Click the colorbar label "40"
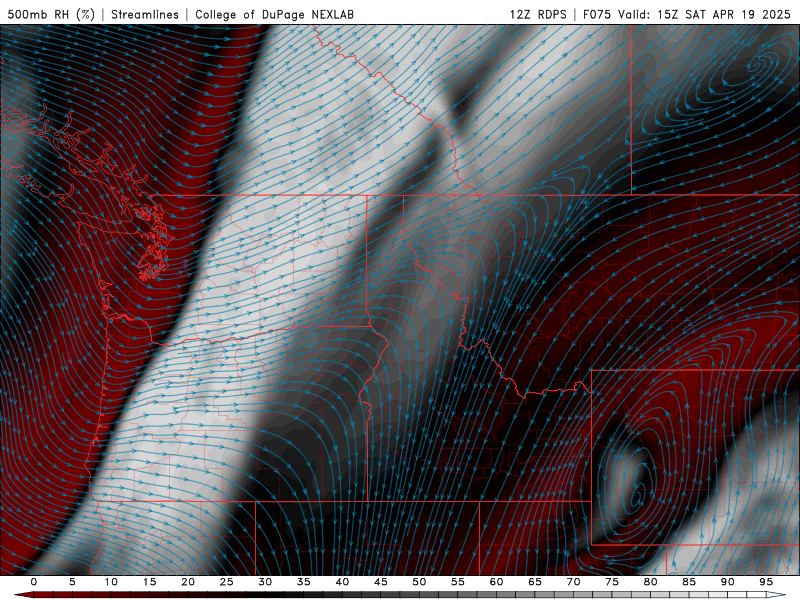 pos(342,582)
